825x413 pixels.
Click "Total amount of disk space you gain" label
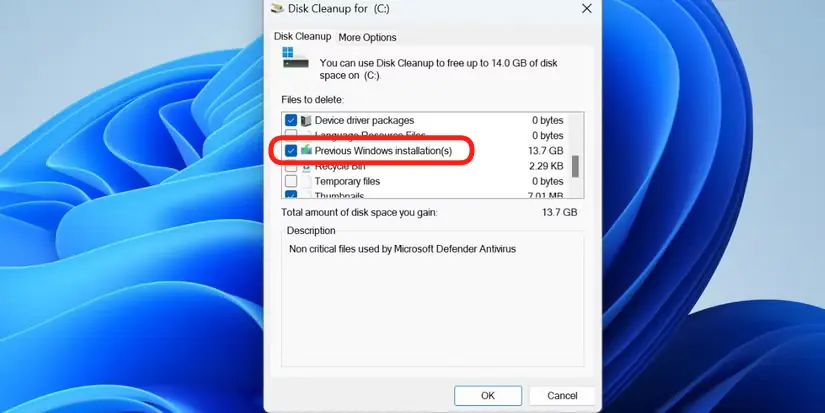(359, 213)
